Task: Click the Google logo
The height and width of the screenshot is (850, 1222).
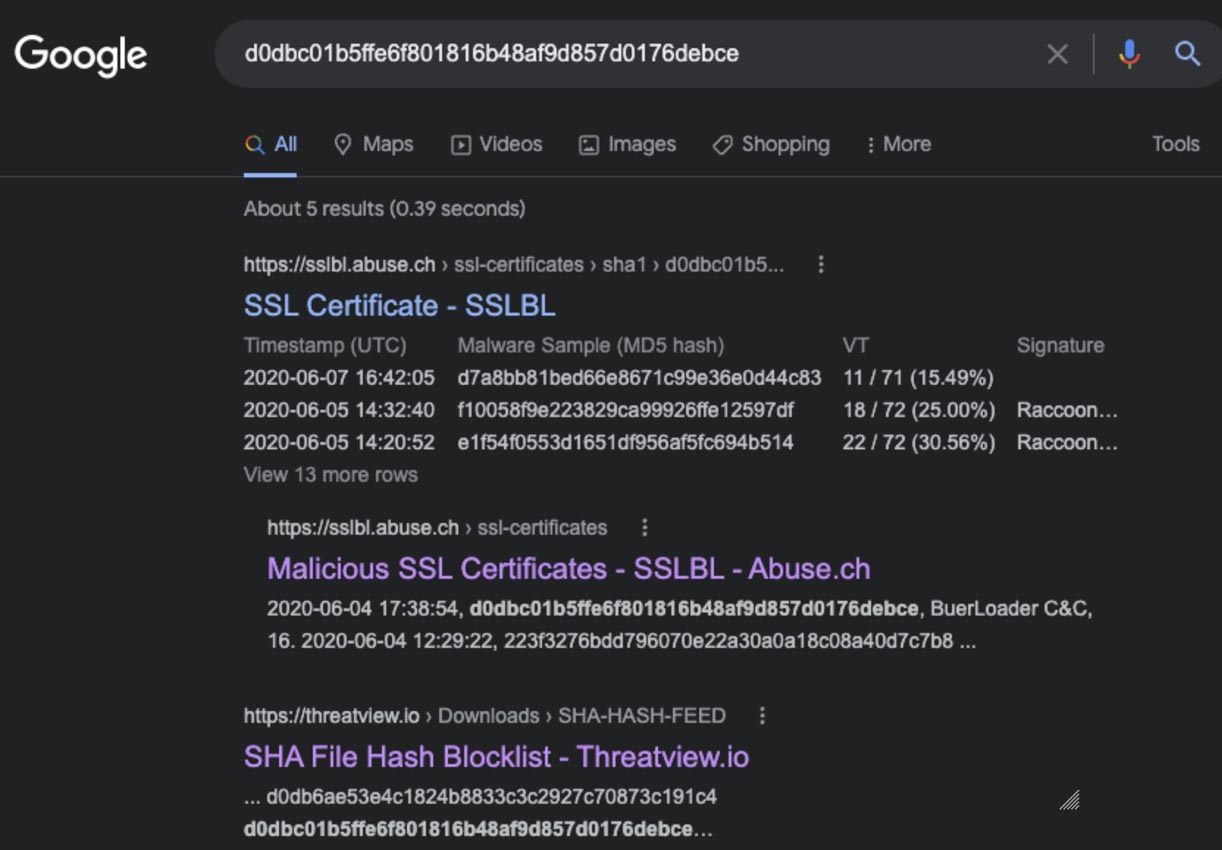Action: click(81, 54)
